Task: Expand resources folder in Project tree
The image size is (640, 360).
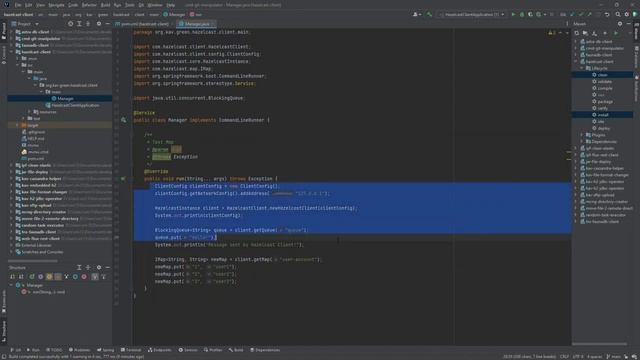Action: coord(29,112)
